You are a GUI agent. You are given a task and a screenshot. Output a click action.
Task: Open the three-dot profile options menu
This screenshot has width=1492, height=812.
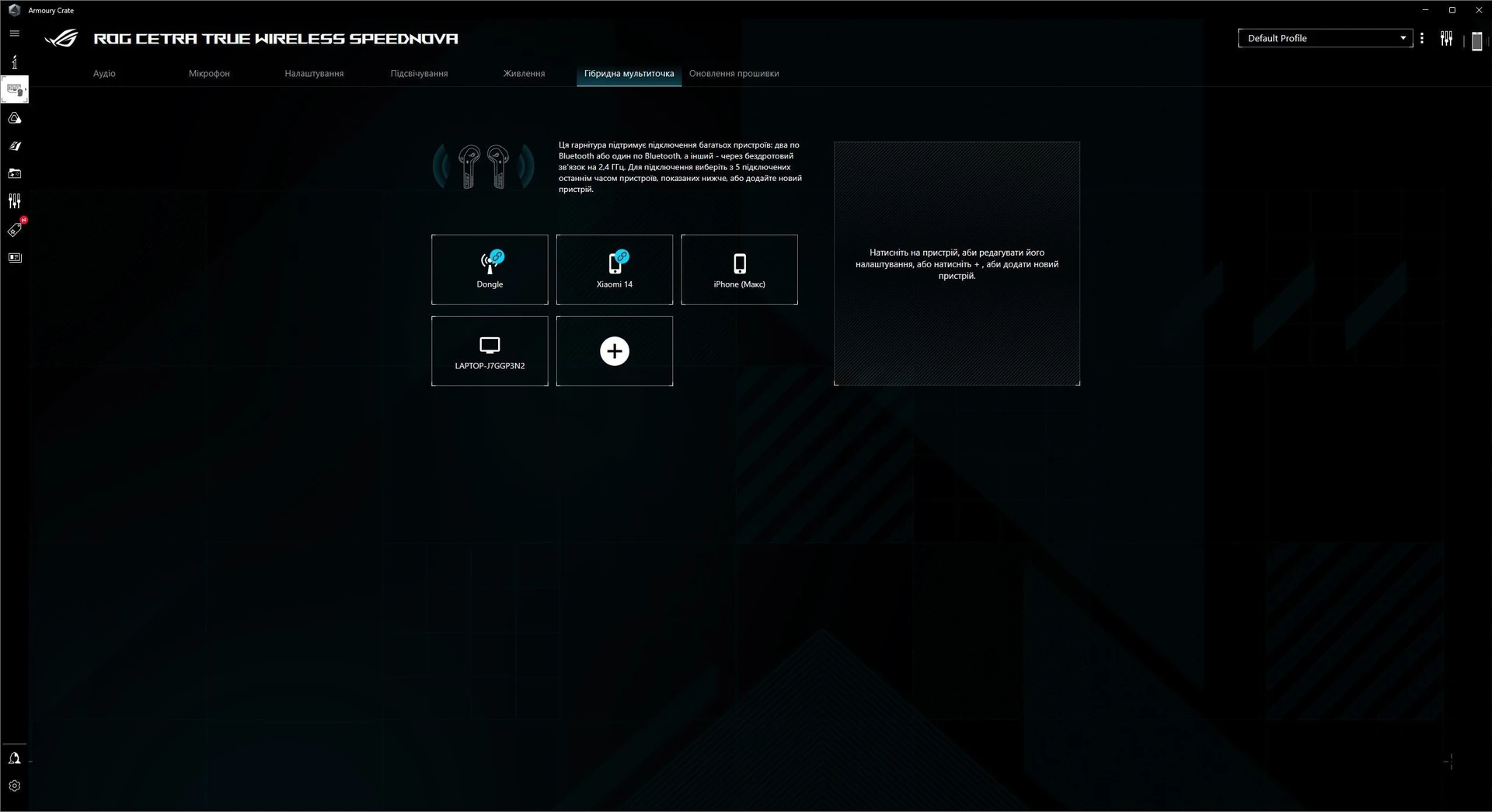pyautogui.click(x=1422, y=38)
